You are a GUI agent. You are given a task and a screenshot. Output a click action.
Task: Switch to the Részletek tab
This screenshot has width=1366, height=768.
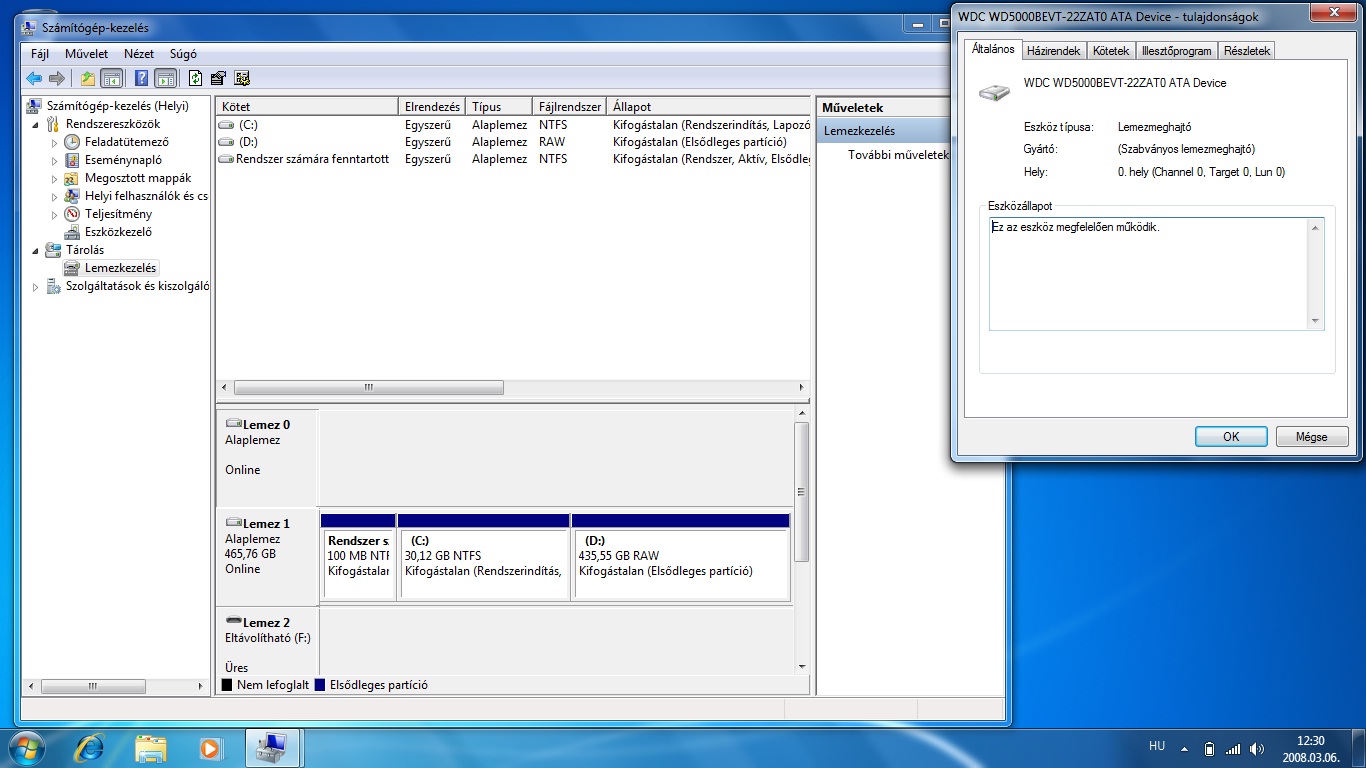pos(1246,51)
